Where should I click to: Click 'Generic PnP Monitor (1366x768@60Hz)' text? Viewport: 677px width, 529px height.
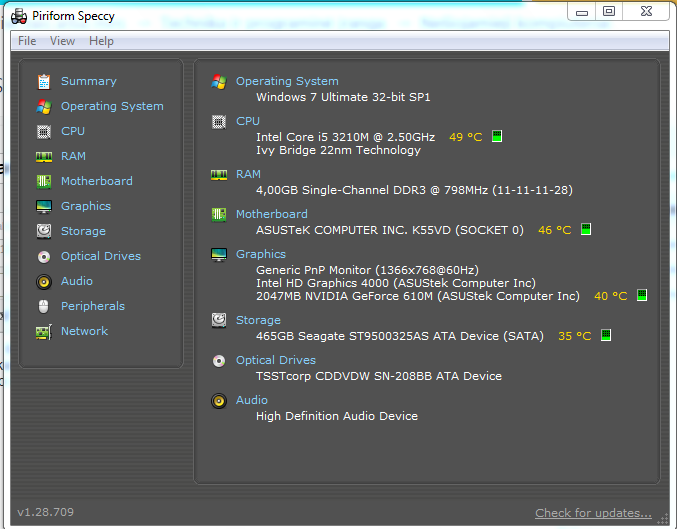coord(367,270)
